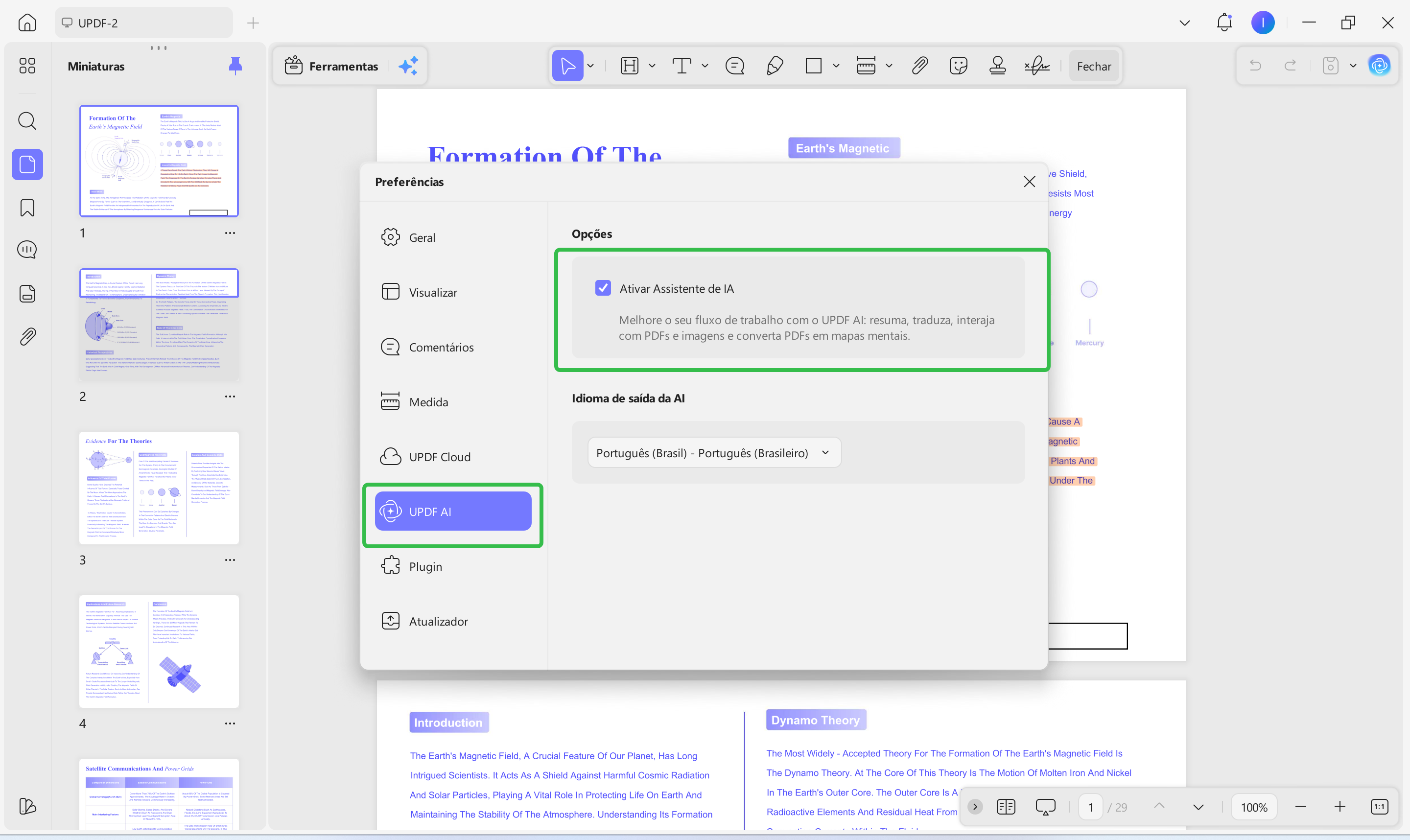Switch to the UPDF-2 tab
1410x840 pixels.
coord(144,23)
